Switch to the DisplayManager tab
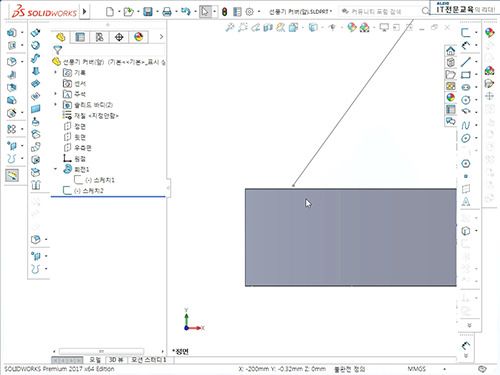The height and width of the screenshot is (375, 500). (139, 37)
